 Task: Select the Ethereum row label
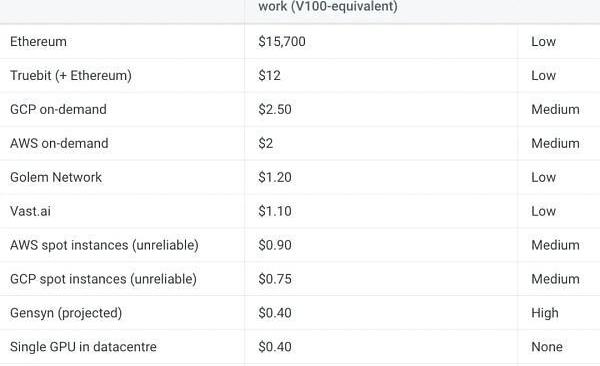(38, 41)
